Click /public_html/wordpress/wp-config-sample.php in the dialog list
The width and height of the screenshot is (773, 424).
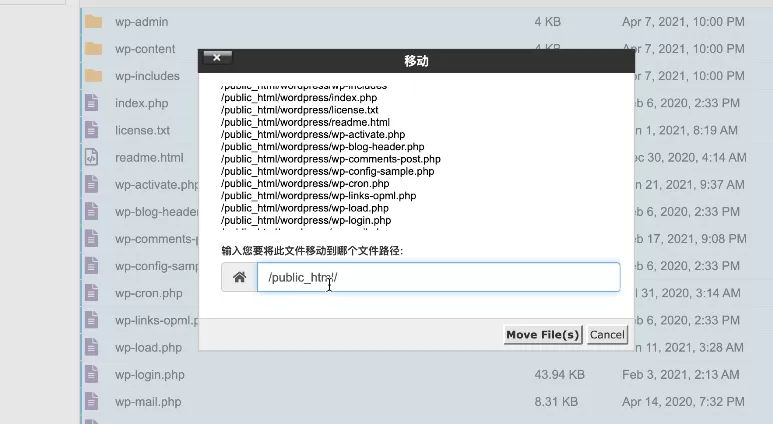click(328, 172)
